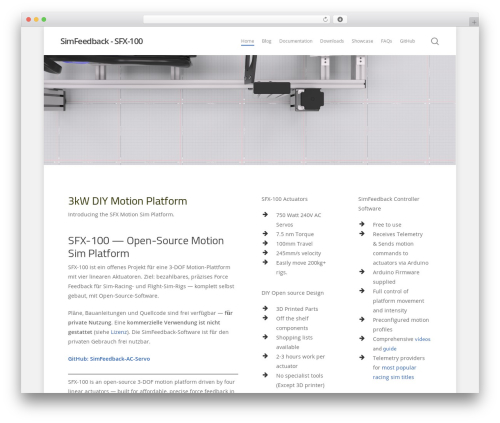The height and width of the screenshot is (423, 500).
Task: Open the site search magnifier icon
Action: click(x=435, y=41)
